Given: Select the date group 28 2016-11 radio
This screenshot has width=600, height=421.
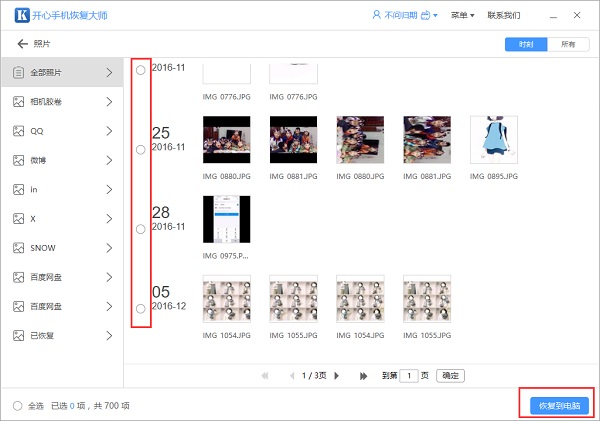Looking at the screenshot, I should [140, 229].
